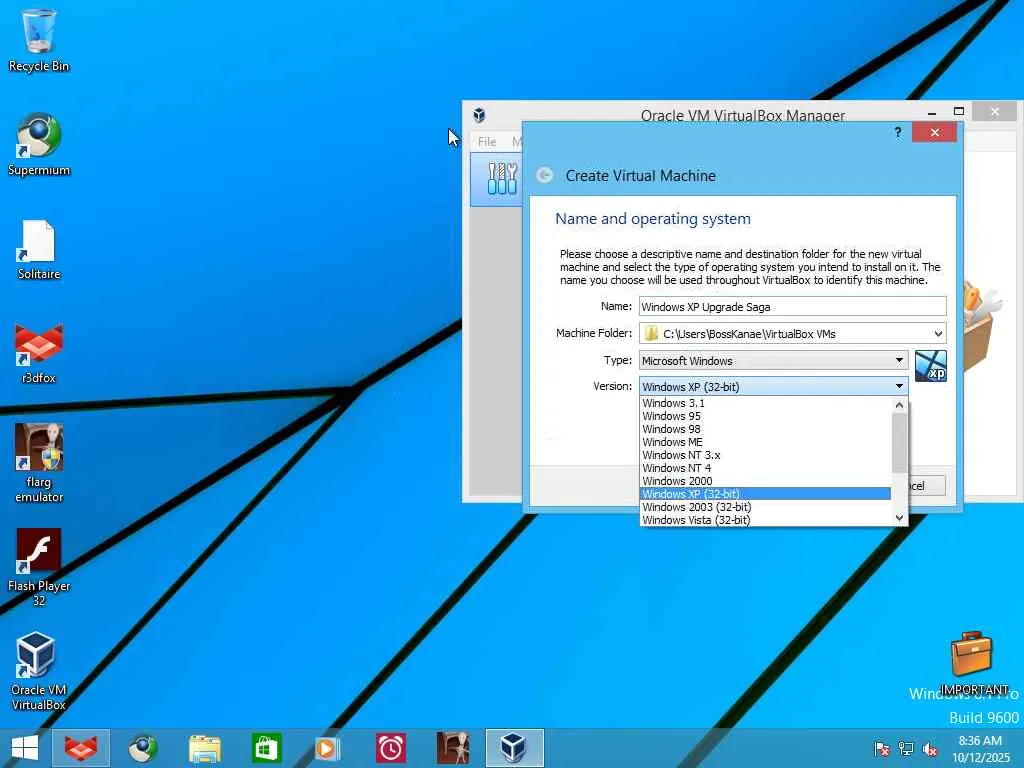The image size is (1024, 768).
Task: Choose Windows 2003 (32-bit) from the list
Action: pos(765,507)
